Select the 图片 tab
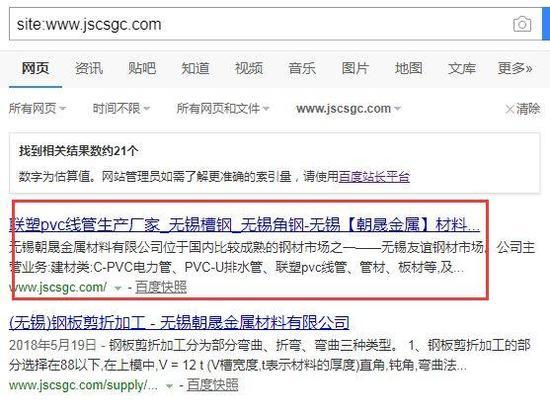The width and height of the screenshot is (550, 400). click(x=355, y=68)
